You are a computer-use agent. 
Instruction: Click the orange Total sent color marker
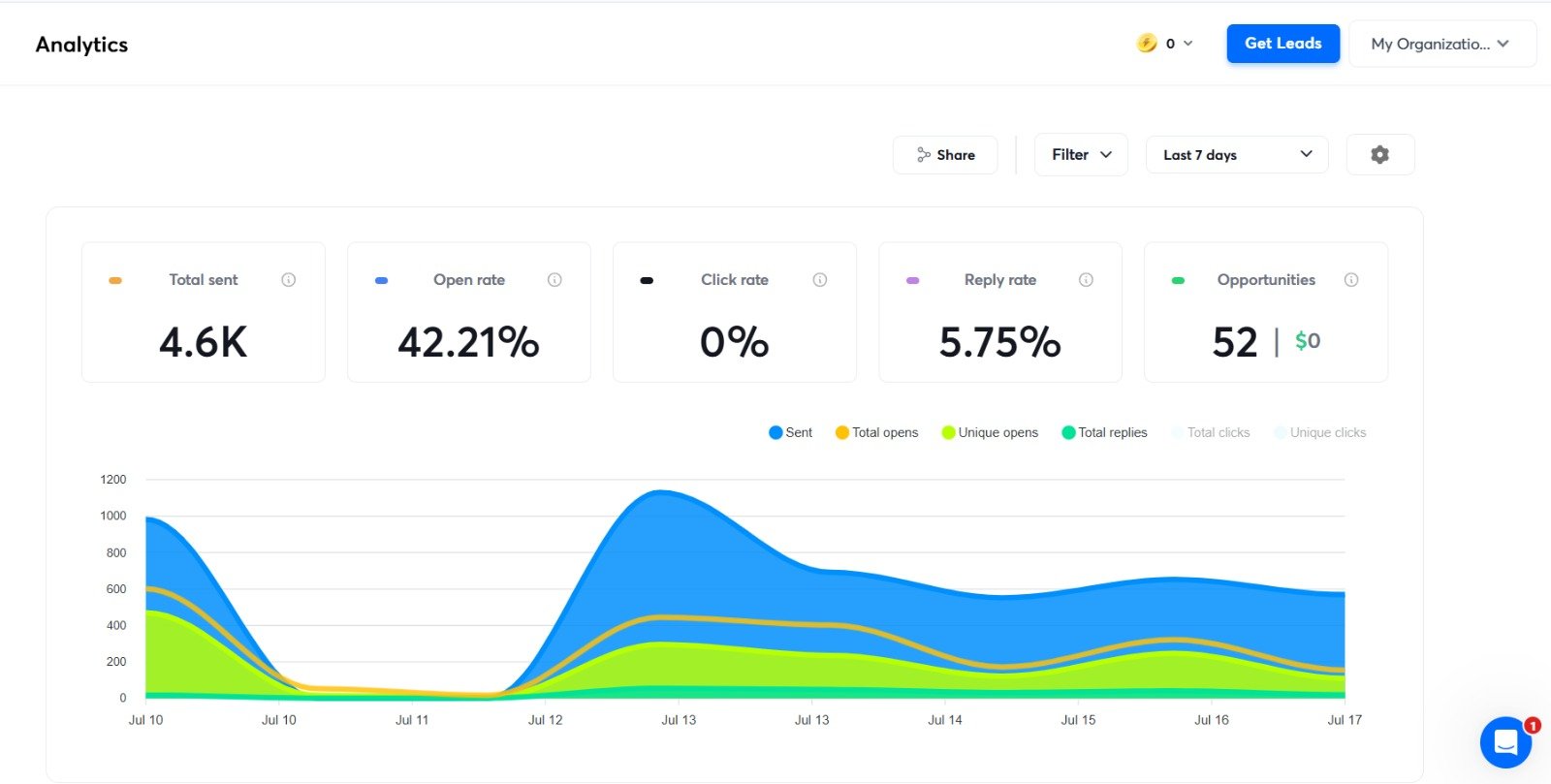click(x=115, y=281)
